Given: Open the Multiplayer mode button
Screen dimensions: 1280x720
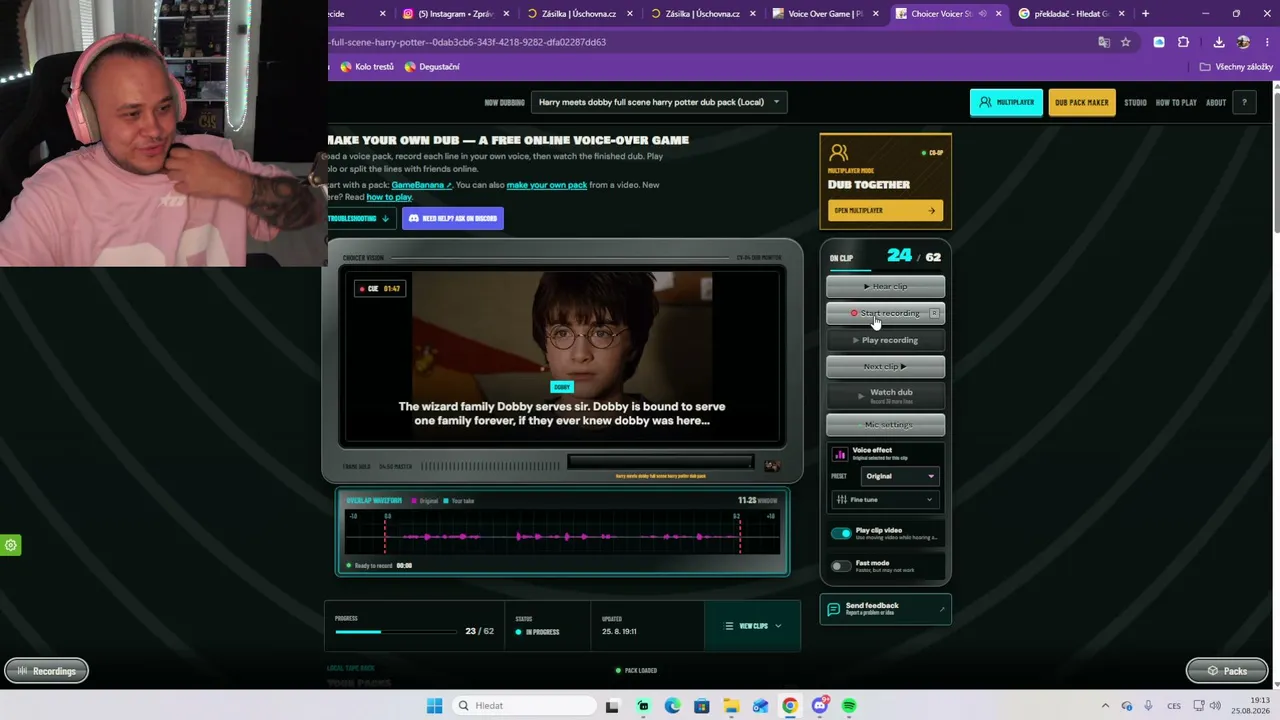Looking at the screenshot, I should pyautogui.click(x=1006, y=102).
